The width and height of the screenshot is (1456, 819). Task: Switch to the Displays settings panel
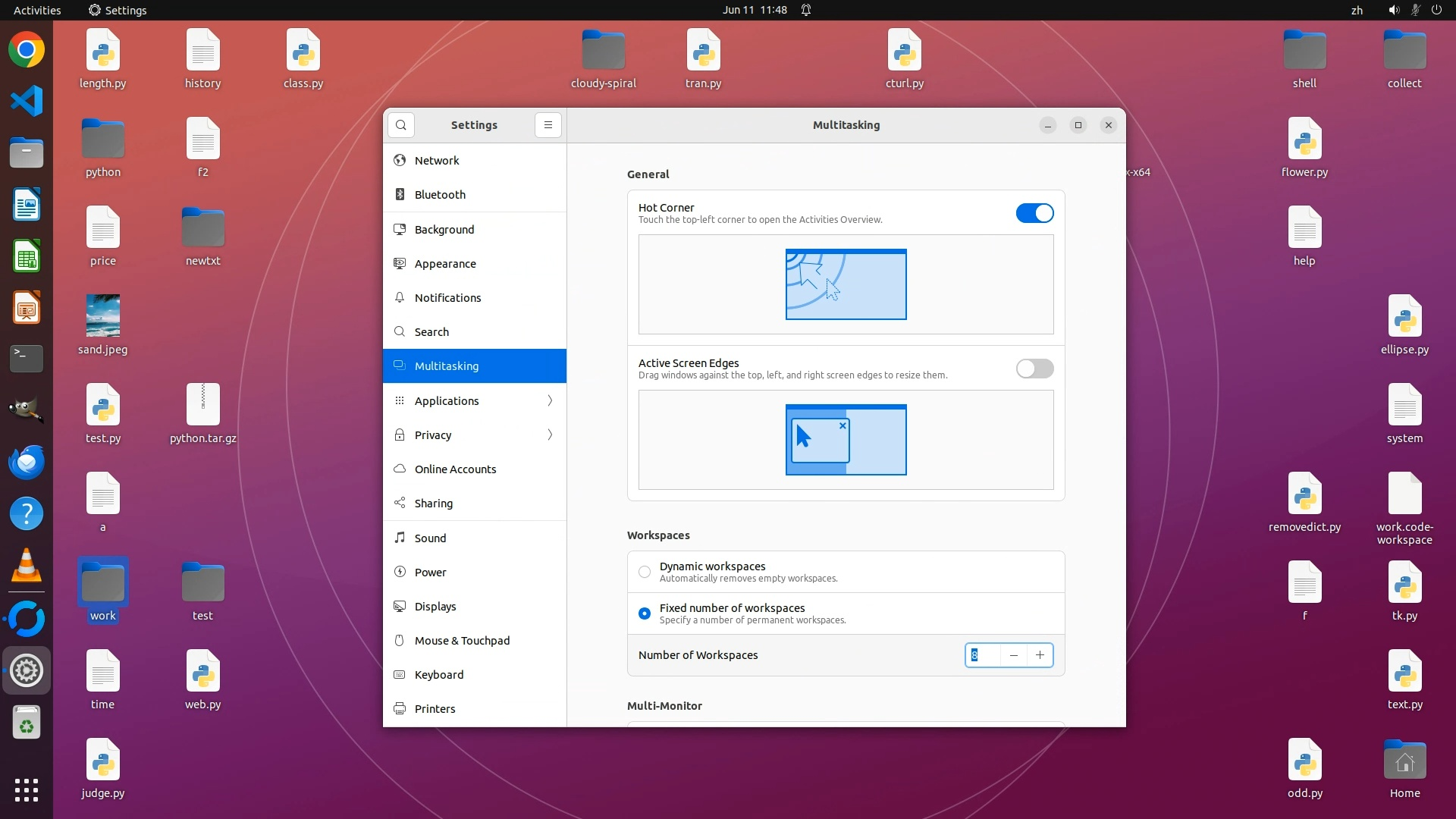tap(435, 607)
